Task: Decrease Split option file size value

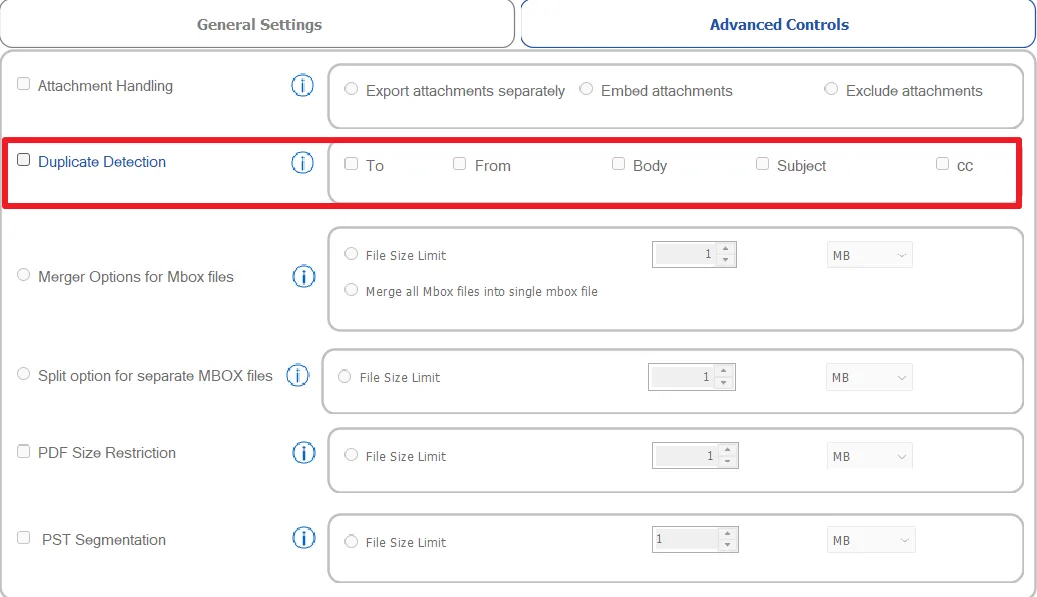Action: pyautogui.click(x=724, y=383)
